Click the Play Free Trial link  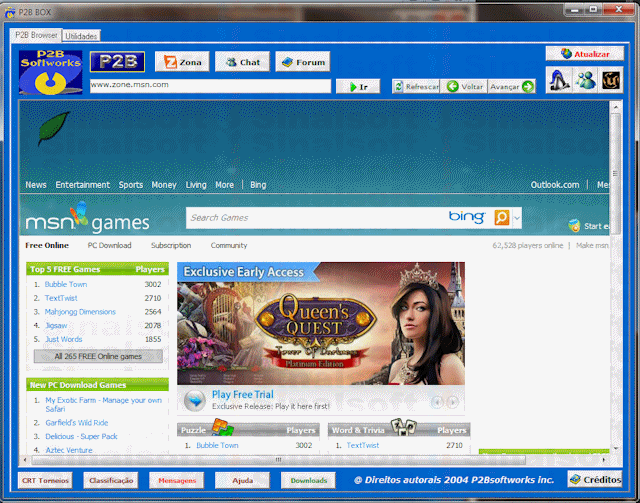click(242, 395)
